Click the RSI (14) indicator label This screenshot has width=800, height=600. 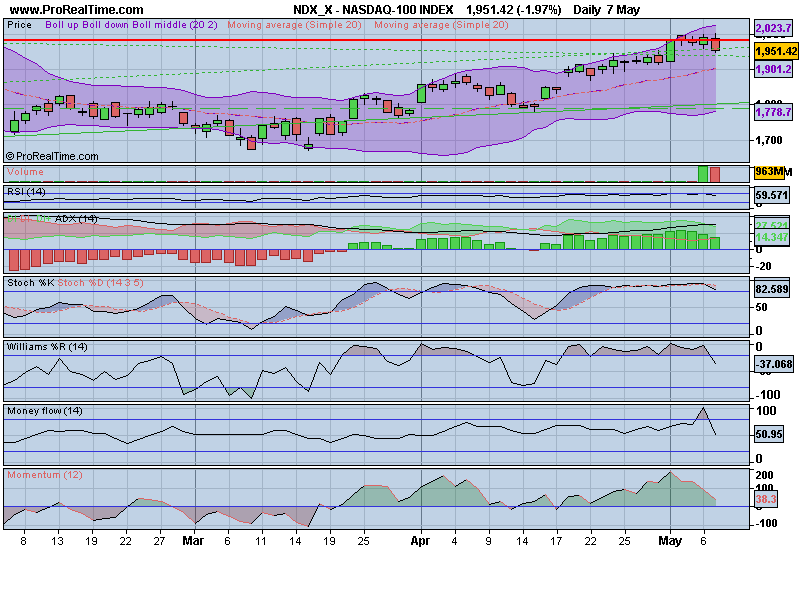(x=26, y=192)
